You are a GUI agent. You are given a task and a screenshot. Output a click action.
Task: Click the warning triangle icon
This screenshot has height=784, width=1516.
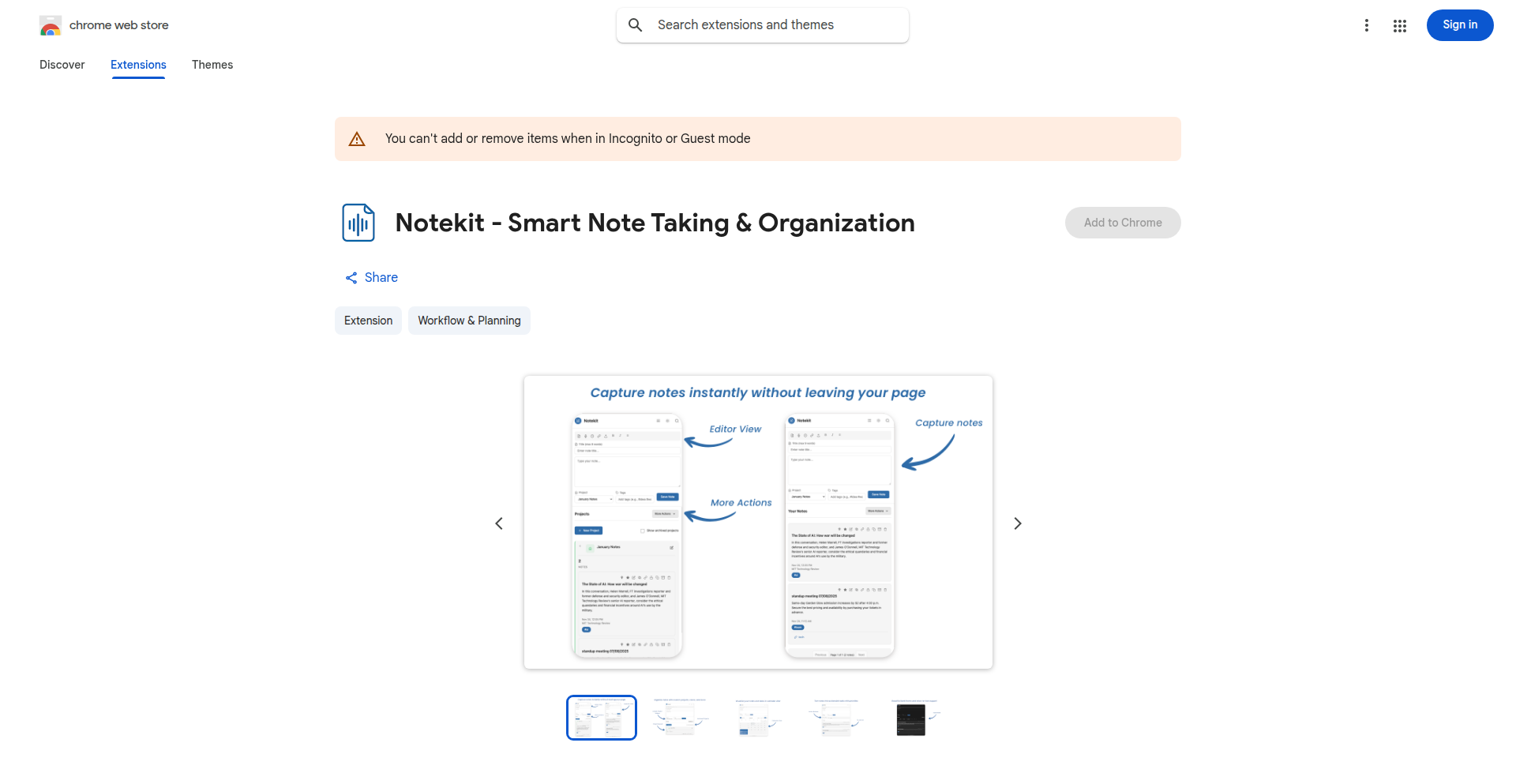(357, 139)
